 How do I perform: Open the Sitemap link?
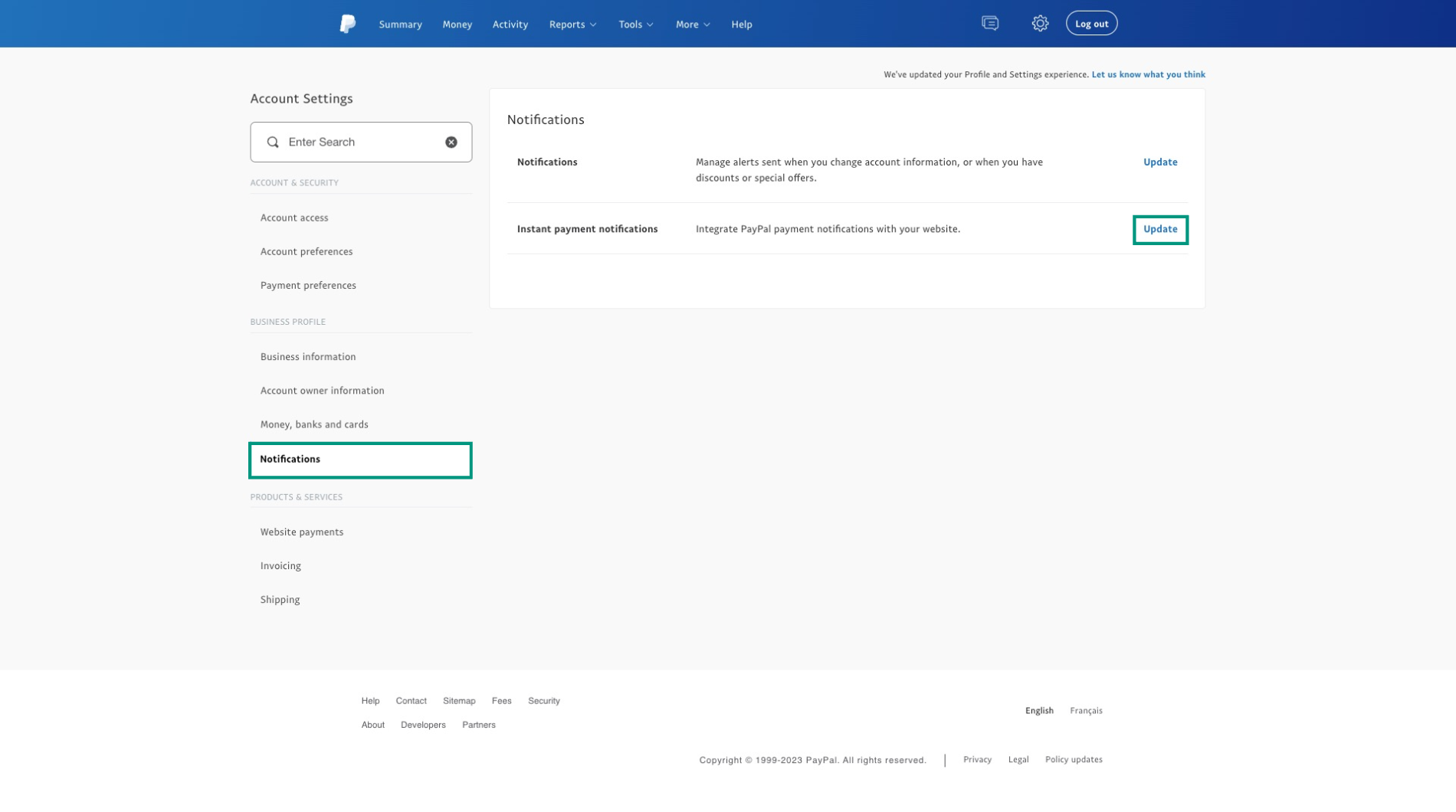tap(459, 701)
